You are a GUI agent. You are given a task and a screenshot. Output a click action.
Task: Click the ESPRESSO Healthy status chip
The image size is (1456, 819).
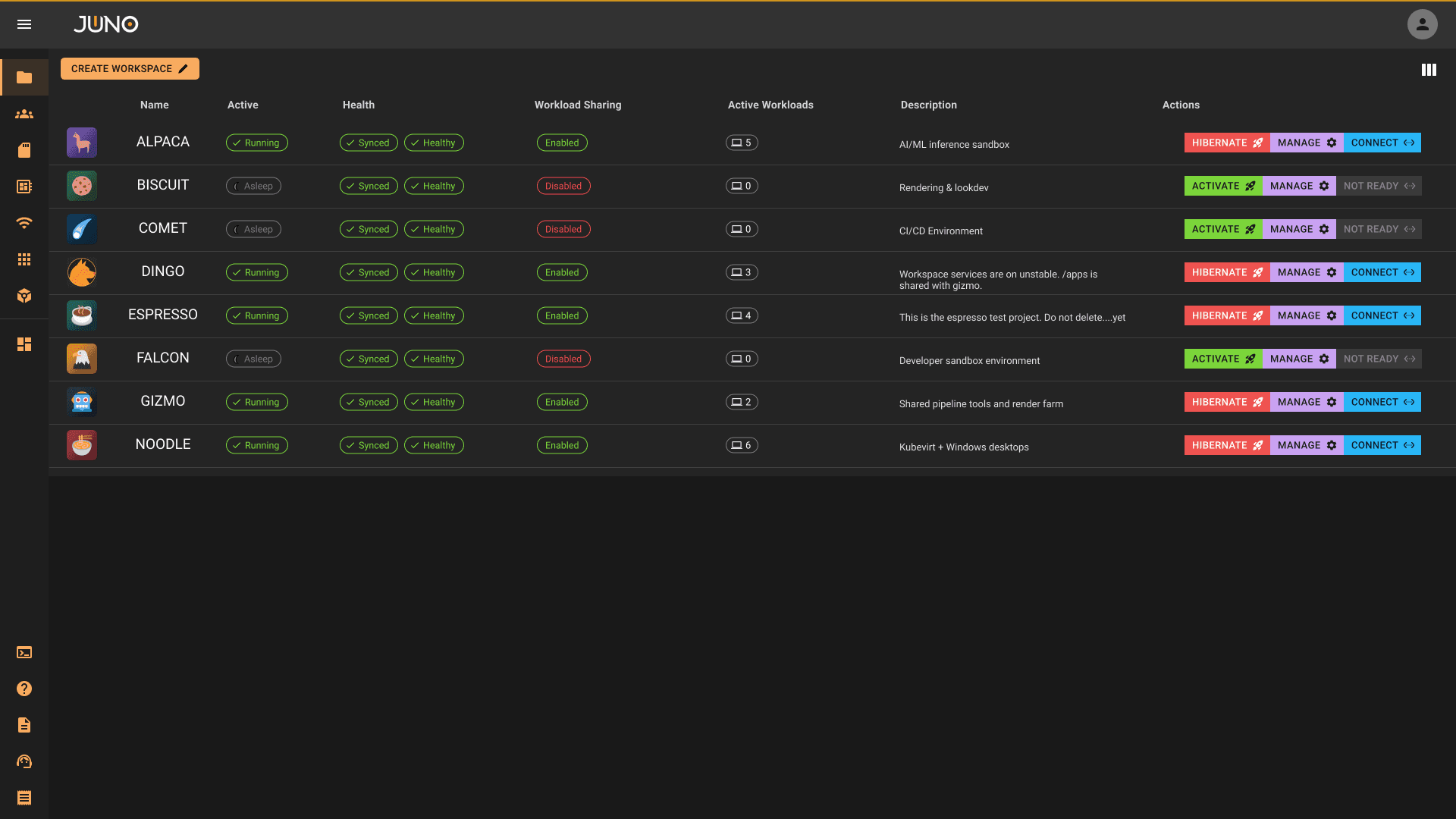pyautogui.click(x=434, y=315)
